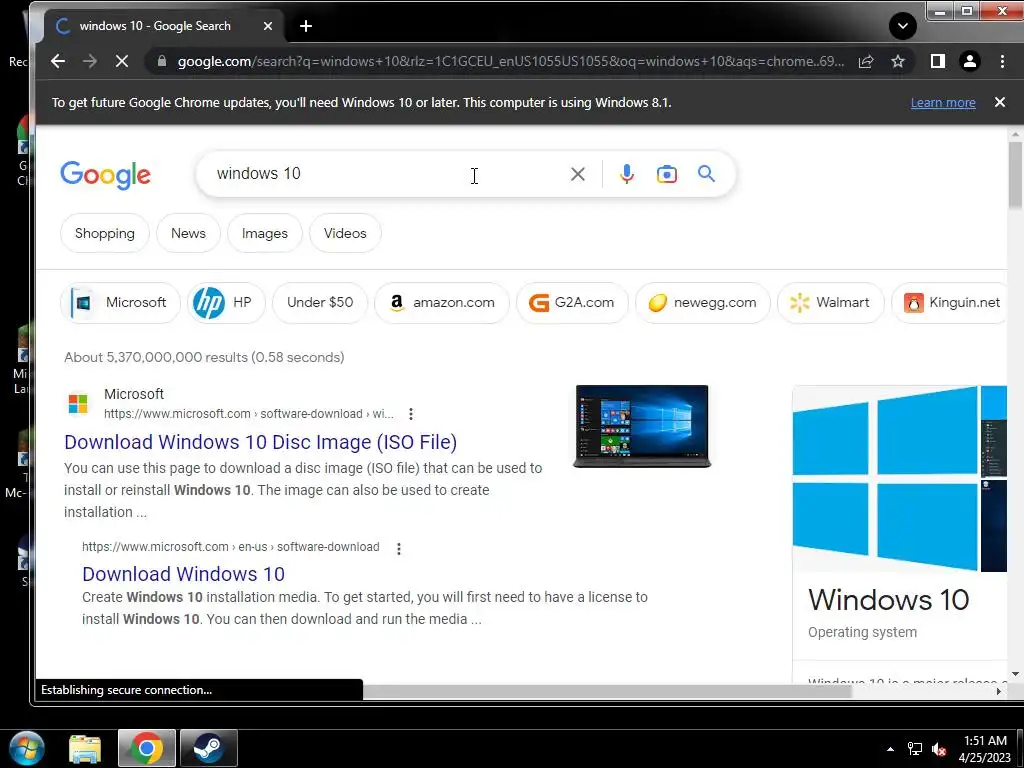This screenshot has width=1024, height=768.
Task: Open the Download Windows 10 sub-result link
Action: click(184, 574)
